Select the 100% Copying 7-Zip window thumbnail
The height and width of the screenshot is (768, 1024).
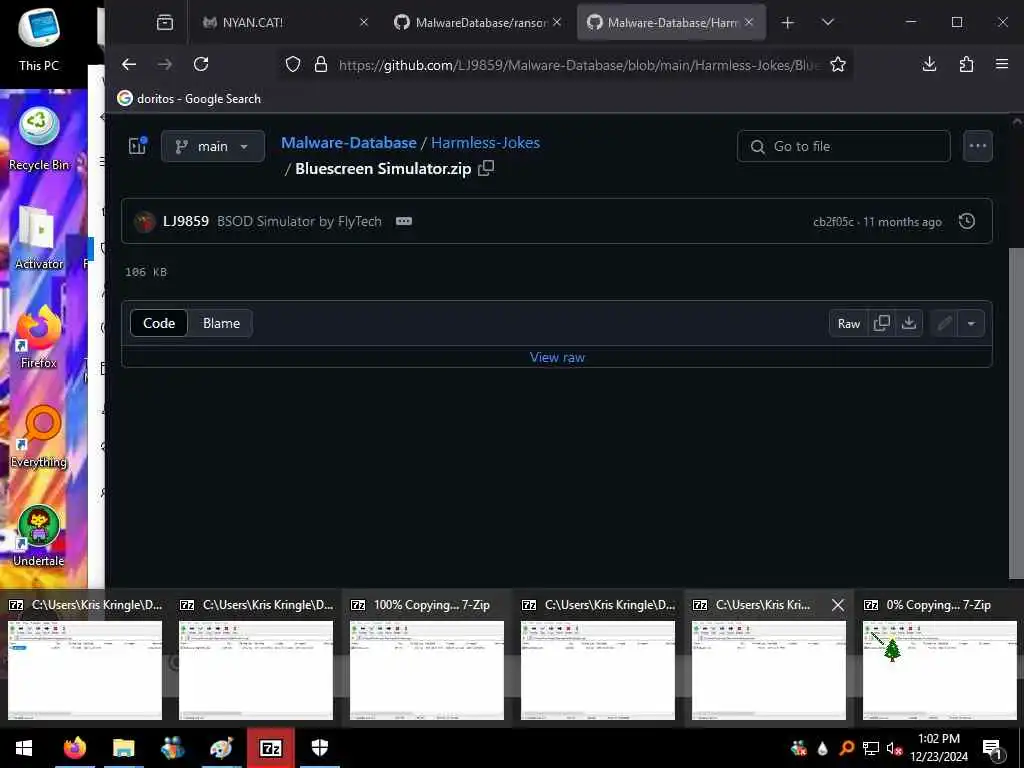click(x=427, y=660)
